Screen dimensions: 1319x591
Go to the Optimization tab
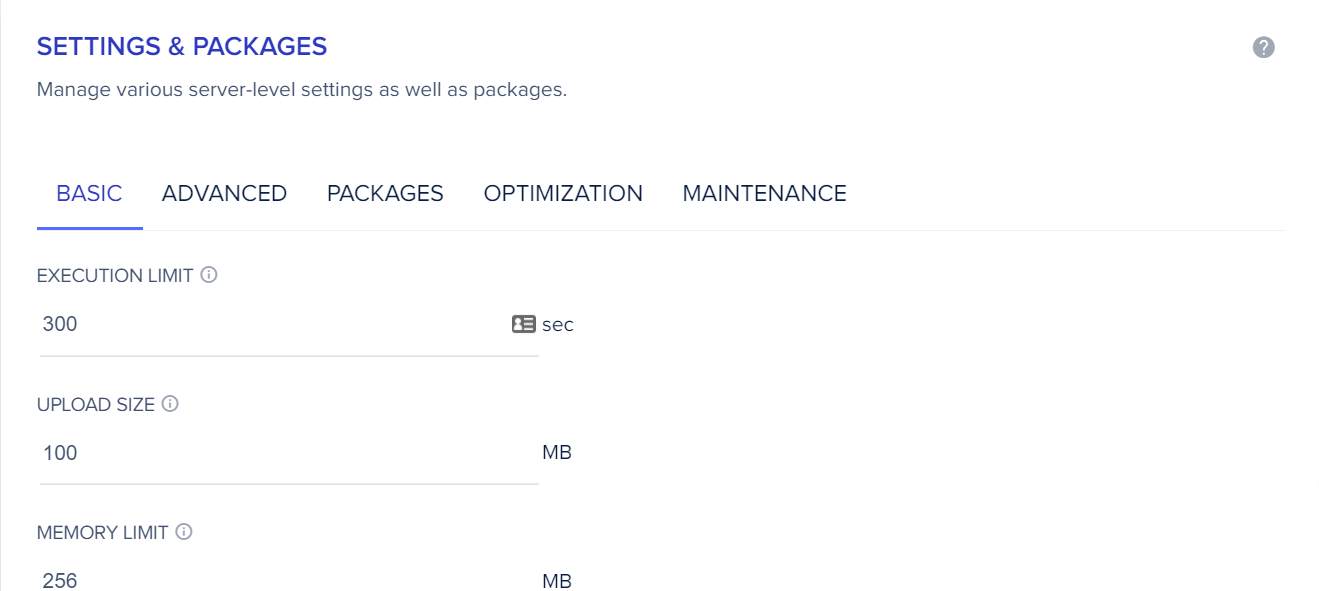(x=563, y=194)
